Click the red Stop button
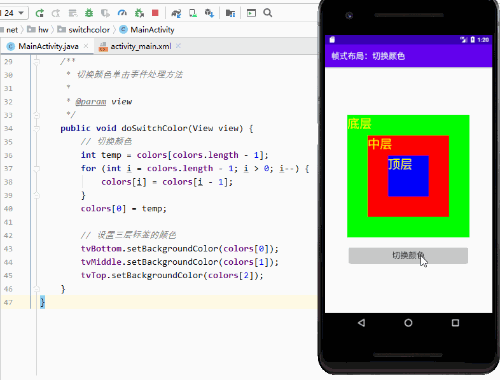500x380 pixels. pos(155,13)
